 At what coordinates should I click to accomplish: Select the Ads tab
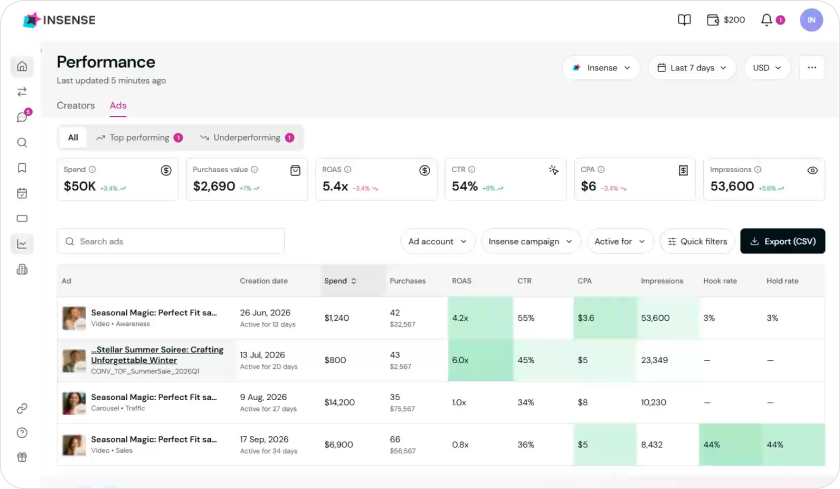click(x=118, y=106)
